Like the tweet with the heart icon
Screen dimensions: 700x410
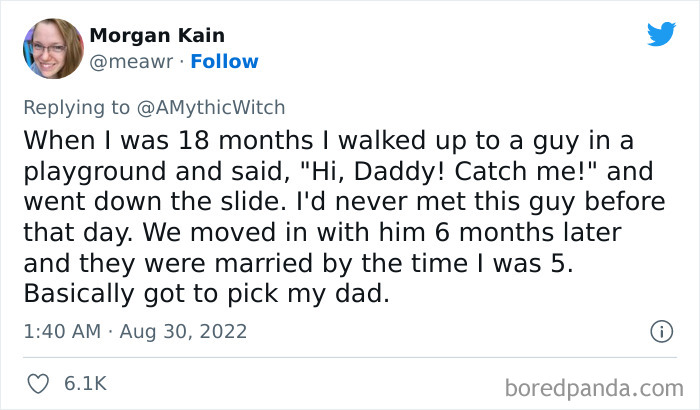click(x=40, y=383)
